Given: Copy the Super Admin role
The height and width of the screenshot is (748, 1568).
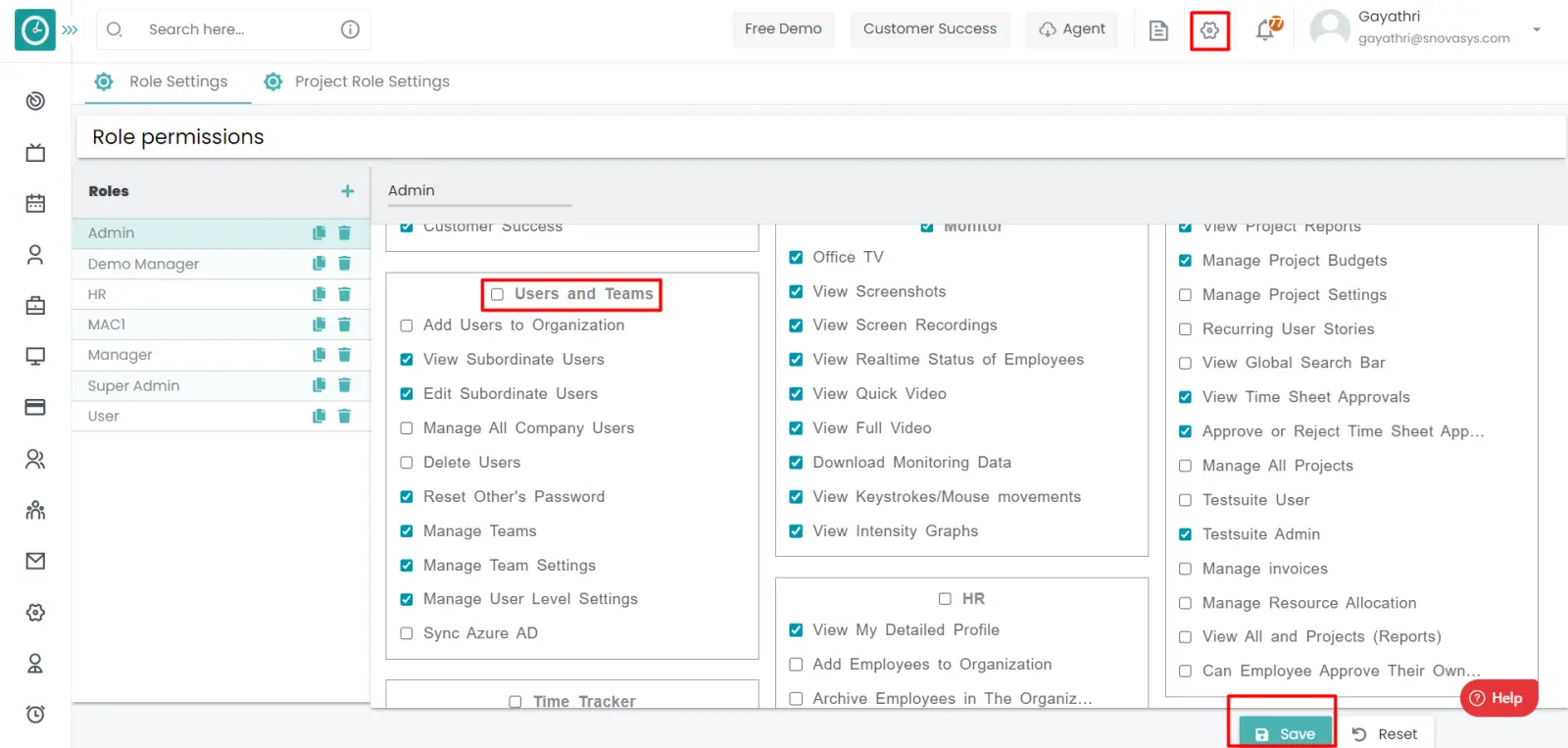Looking at the screenshot, I should pyautogui.click(x=318, y=385).
